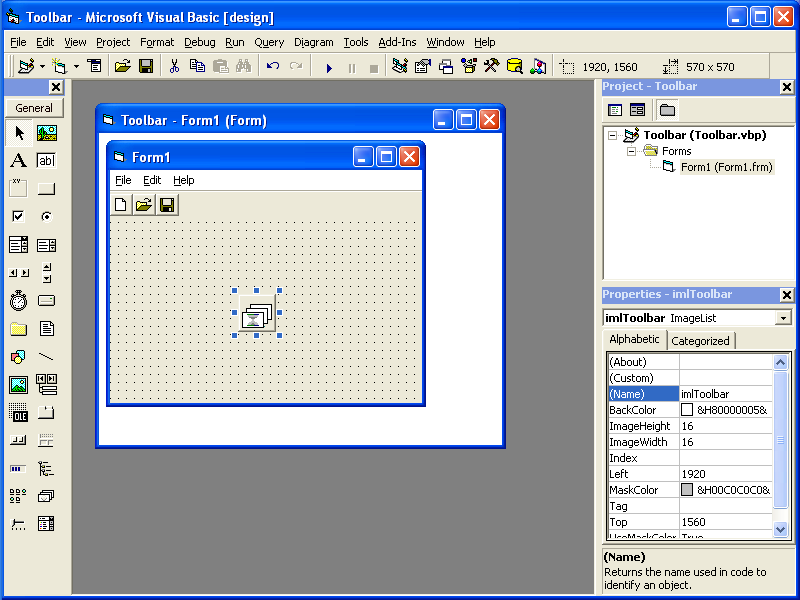
Task: Click the MaskColor gray color swatch
Action: click(687, 490)
